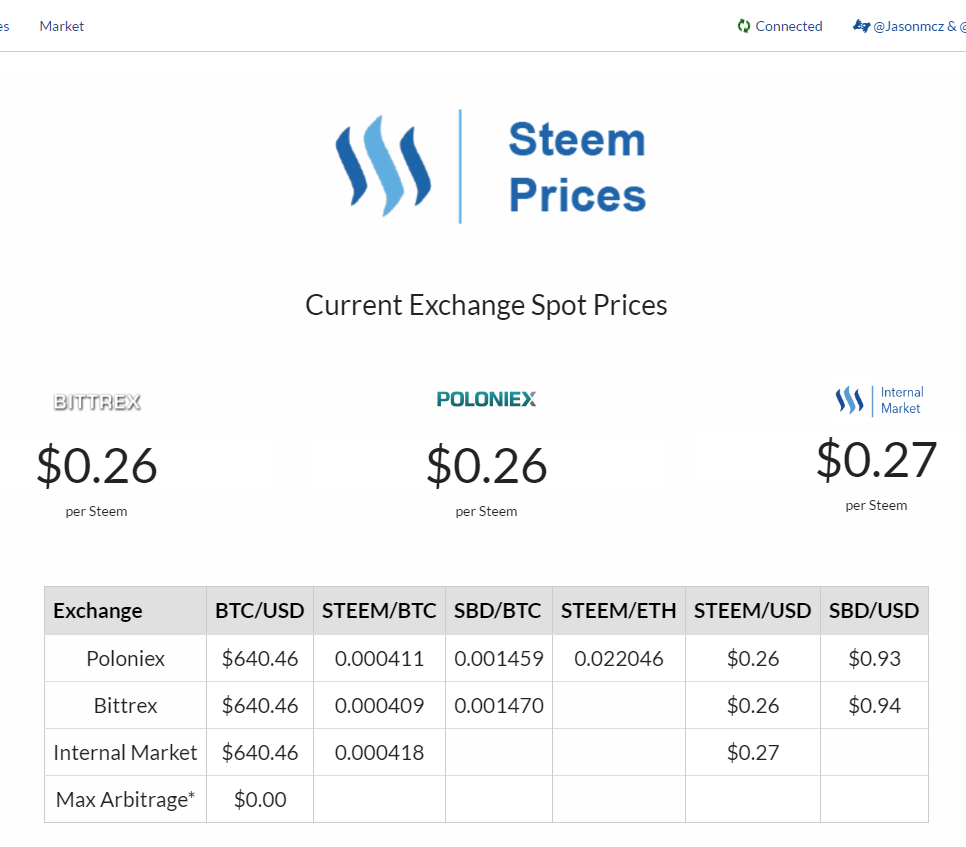Select Bittrex SBD/BTC value 0.001470
Viewport: 966px width, 847px height.
point(498,705)
